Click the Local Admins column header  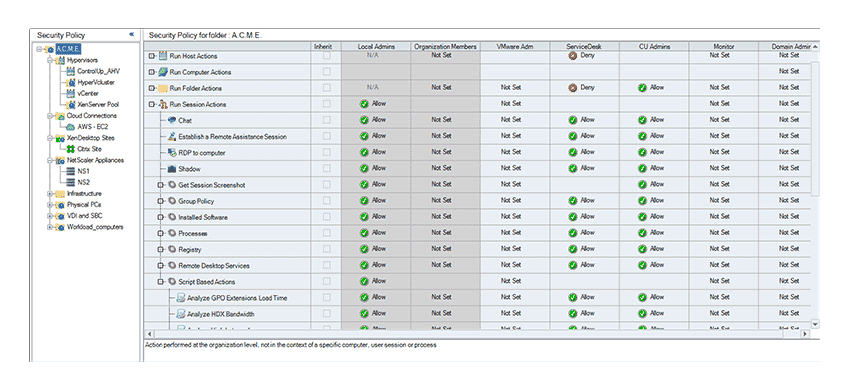pyautogui.click(x=376, y=47)
